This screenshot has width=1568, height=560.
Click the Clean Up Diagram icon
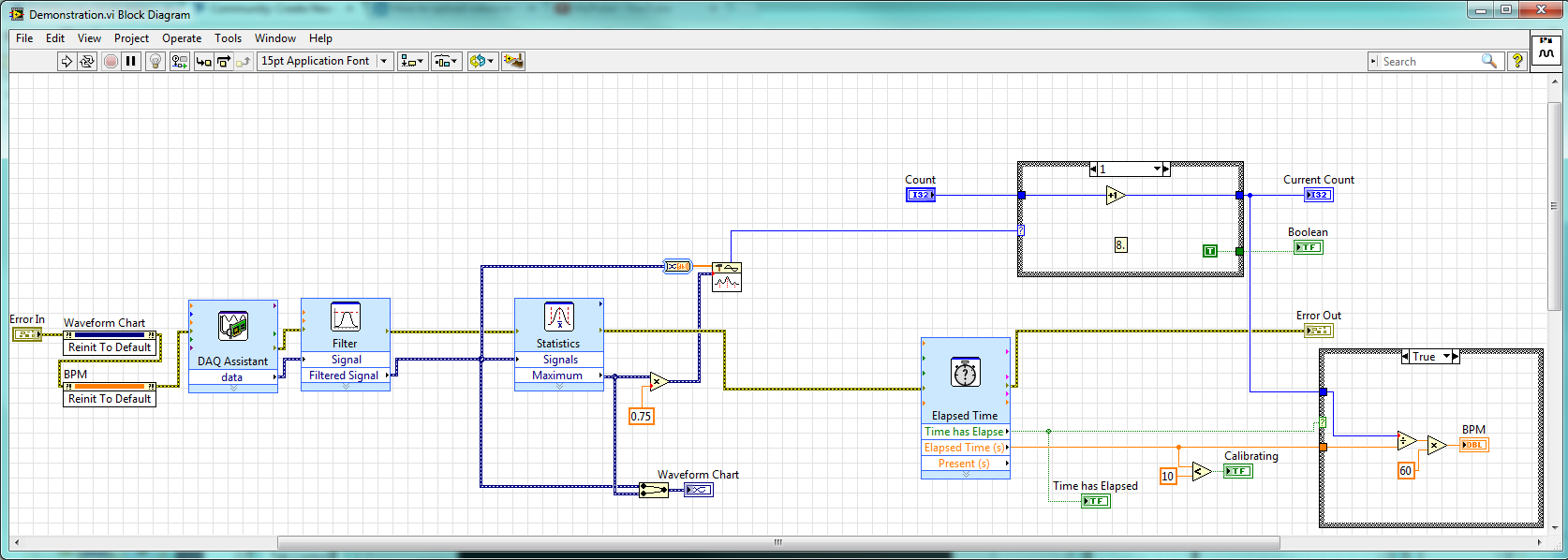click(512, 61)
